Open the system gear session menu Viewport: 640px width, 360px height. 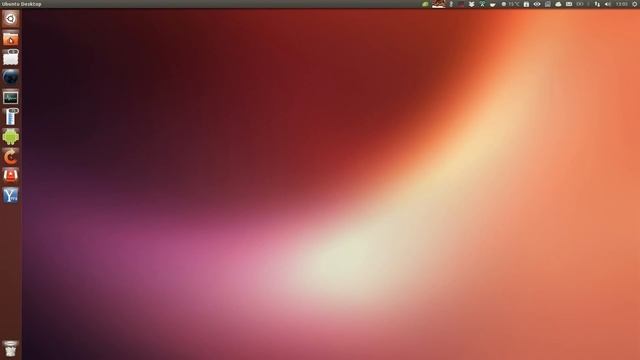click(635, 4)
